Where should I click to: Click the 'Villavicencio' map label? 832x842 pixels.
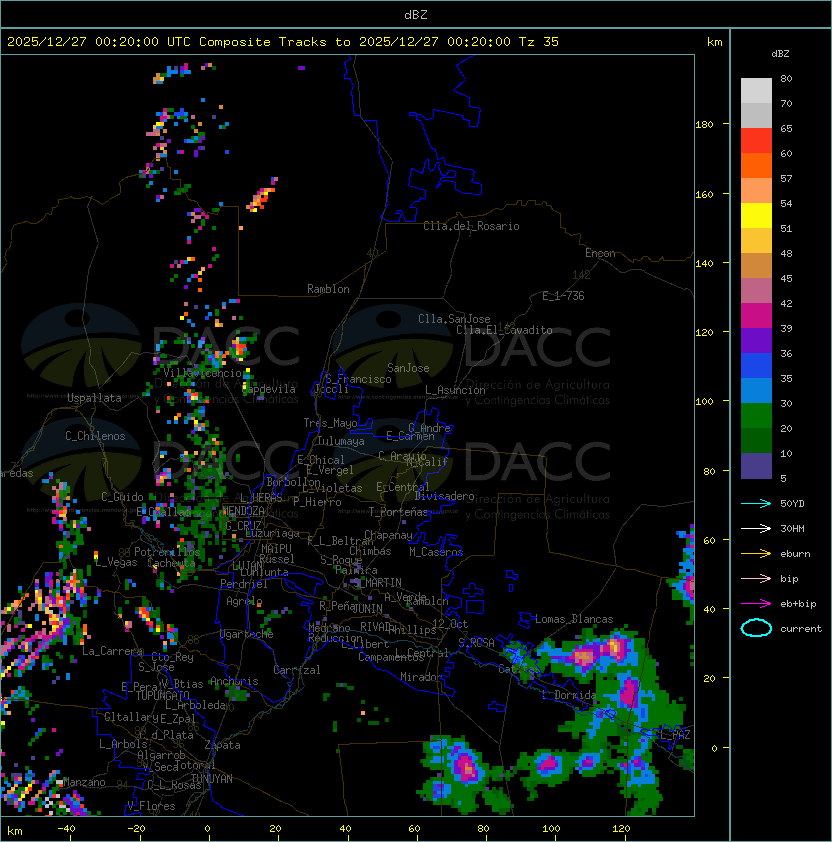pyautogui.click(x=202, y=373)
